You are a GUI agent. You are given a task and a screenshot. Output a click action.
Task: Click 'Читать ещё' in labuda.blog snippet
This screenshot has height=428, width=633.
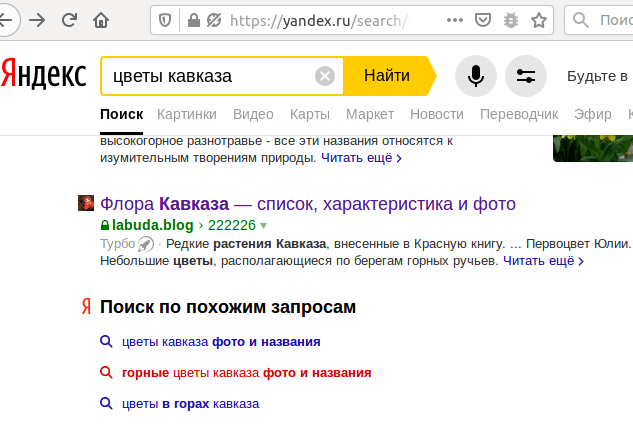(x=543, y=261)
